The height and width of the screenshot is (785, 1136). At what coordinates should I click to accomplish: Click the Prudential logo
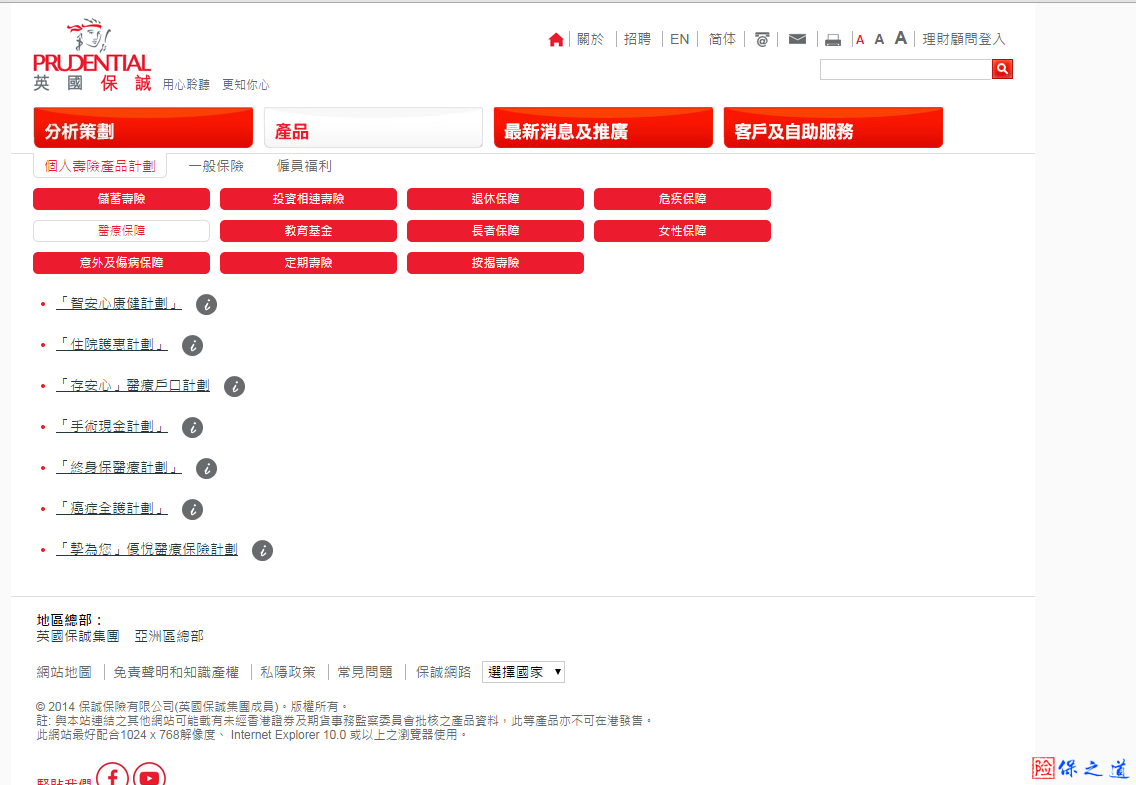92,55
